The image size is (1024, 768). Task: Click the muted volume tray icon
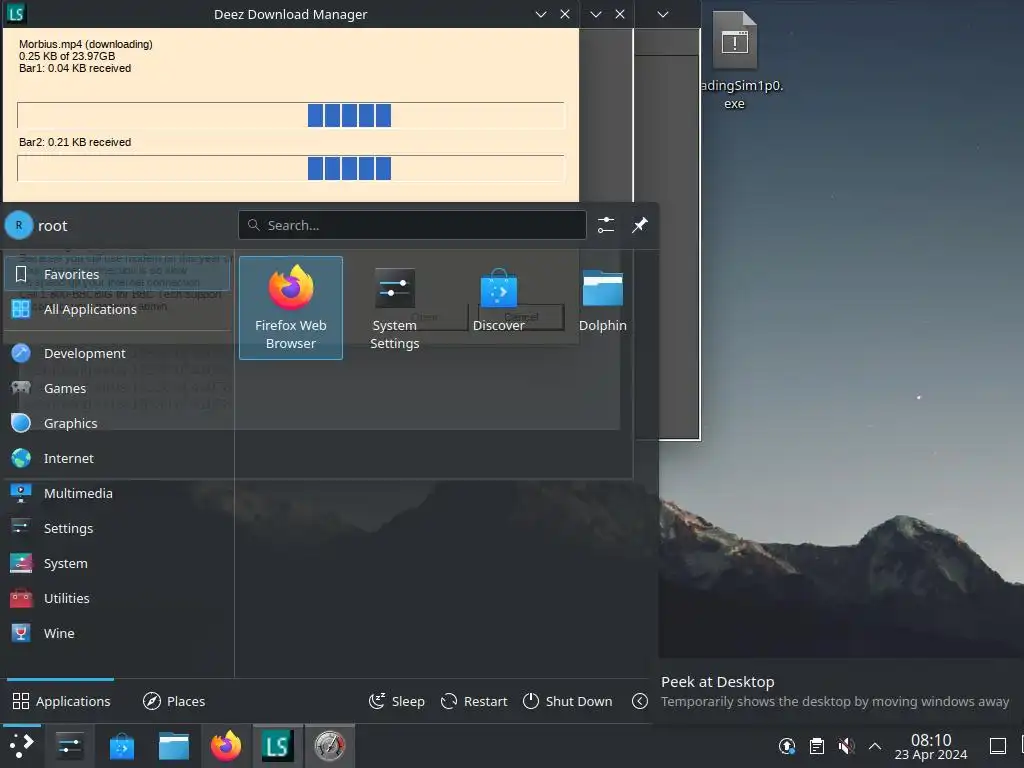846,746
